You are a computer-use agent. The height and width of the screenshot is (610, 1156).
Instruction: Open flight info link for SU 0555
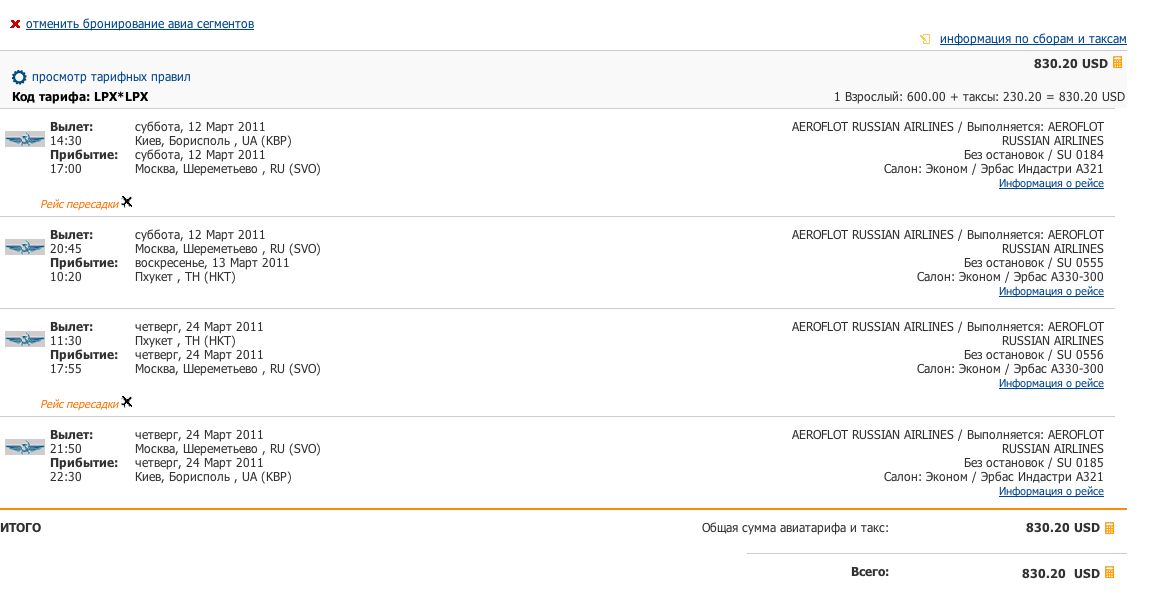click(x=1051, y=292)
